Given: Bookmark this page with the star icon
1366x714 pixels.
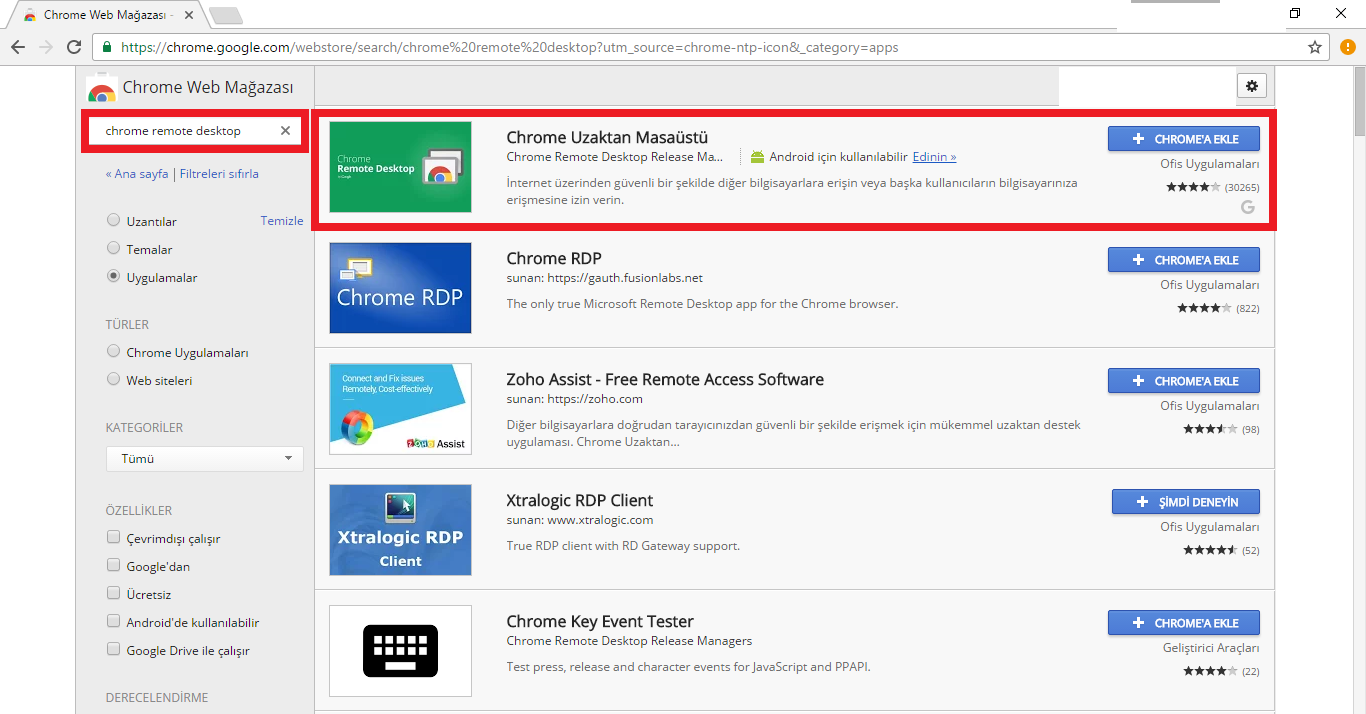Looking at the screenshot, I should [x=1315, y=47].
